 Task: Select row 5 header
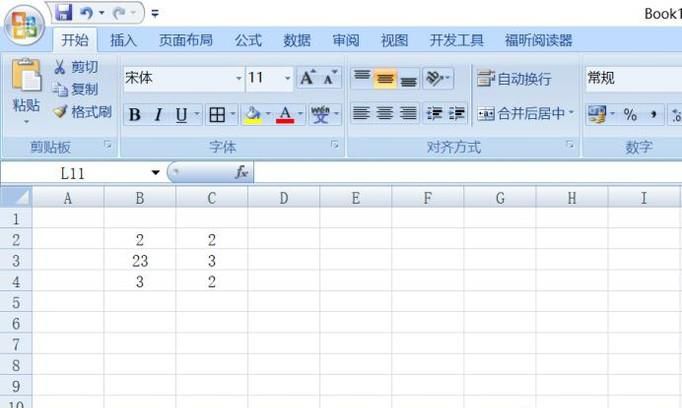click(16, 302)
